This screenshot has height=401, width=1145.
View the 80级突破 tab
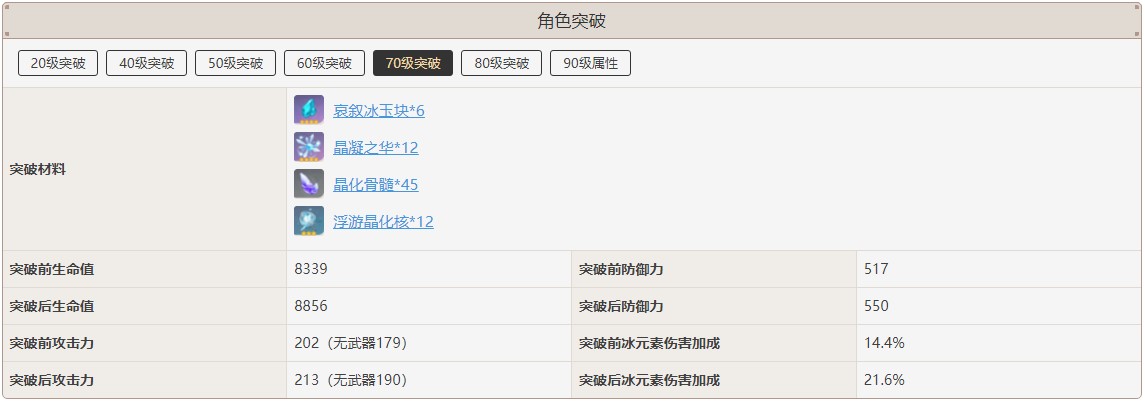[502, 63]
